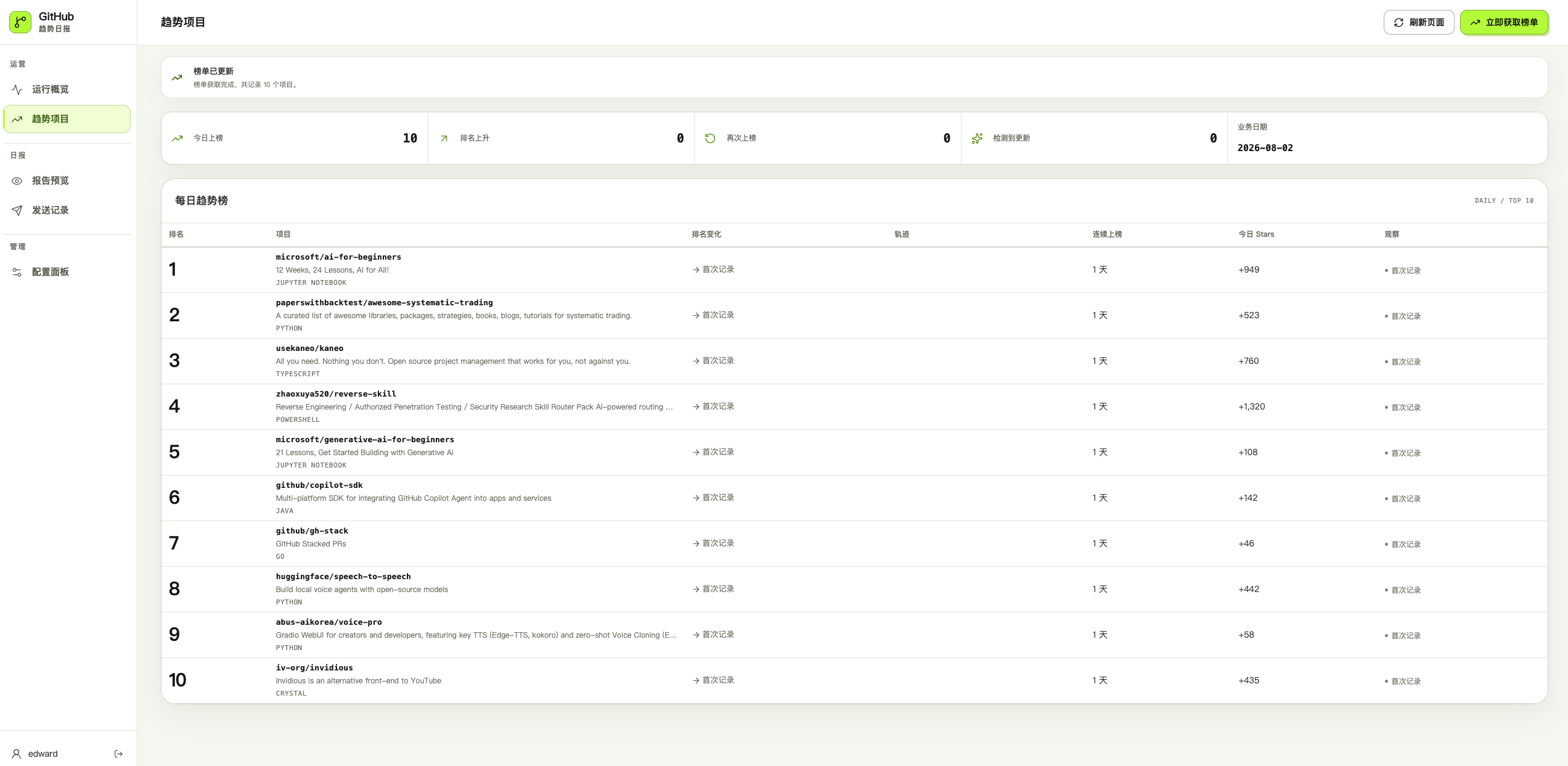This screenshot has width=1568, height=766.
Task: Click the 再次上榜 refresh icon
Action: tap(710, 138)
